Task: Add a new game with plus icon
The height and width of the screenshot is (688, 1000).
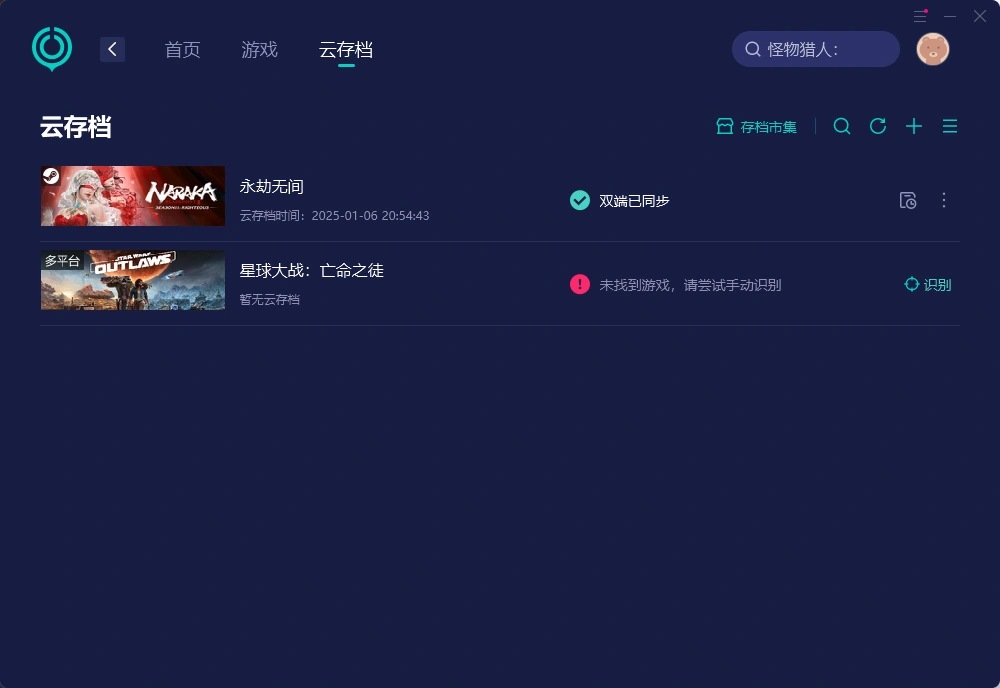Action: (x=913, y=126)
